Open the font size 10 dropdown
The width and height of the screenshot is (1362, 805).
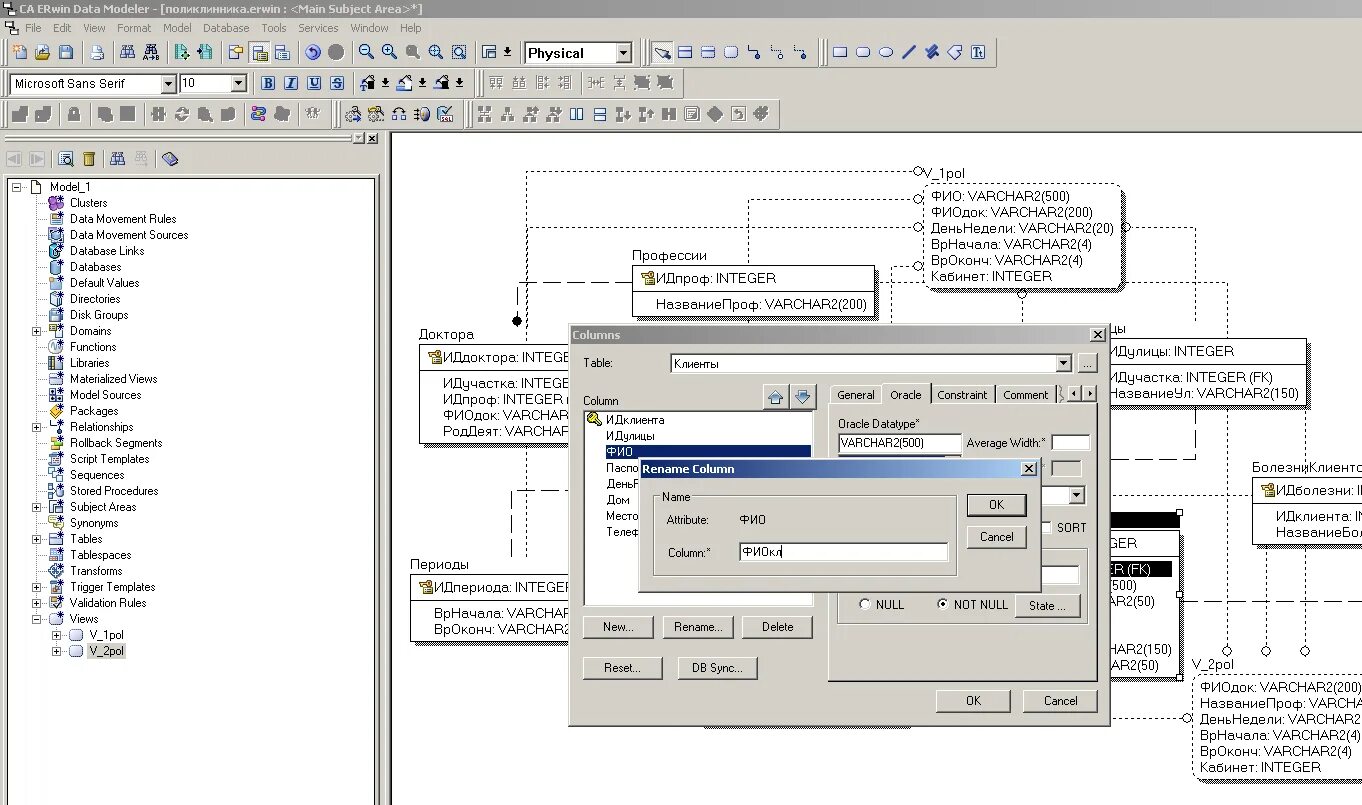(x=238, y=84)
